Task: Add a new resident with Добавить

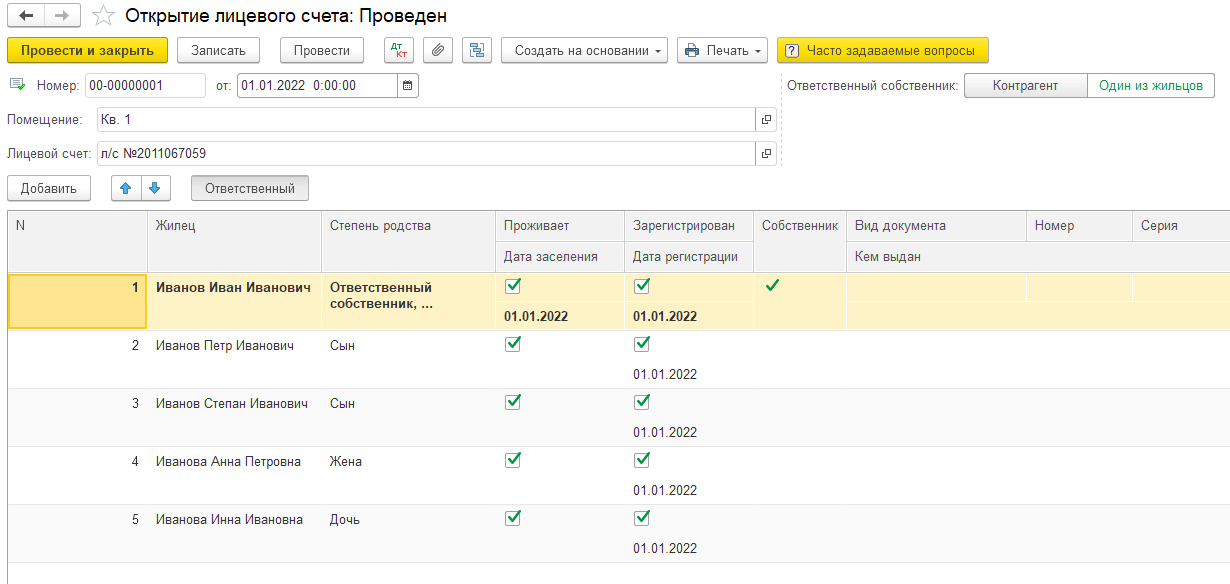Action: 49,188
